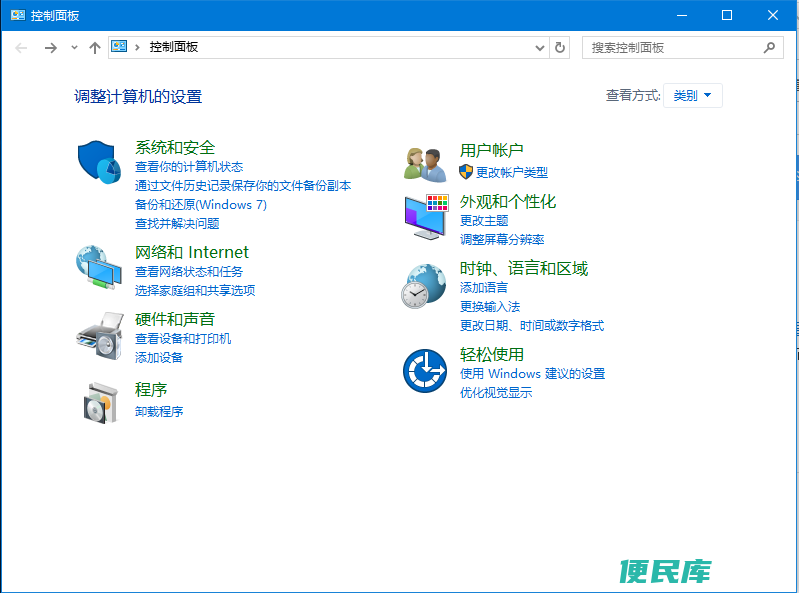Click the Ease of Access circular icon

coord(424,370)
